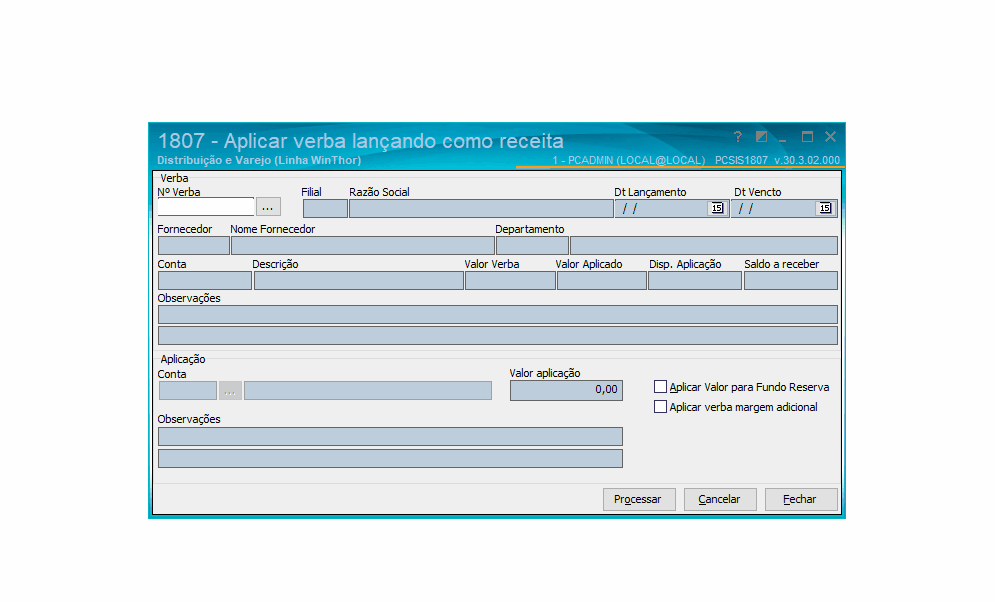Click the help question mark icon

click(x=737, y=136)
